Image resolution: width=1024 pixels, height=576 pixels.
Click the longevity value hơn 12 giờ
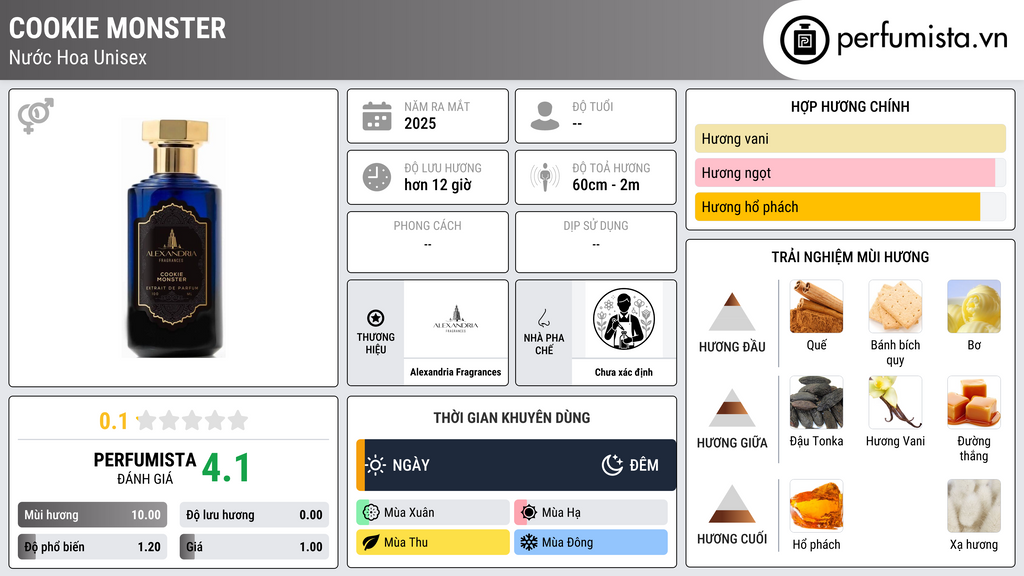438,185
